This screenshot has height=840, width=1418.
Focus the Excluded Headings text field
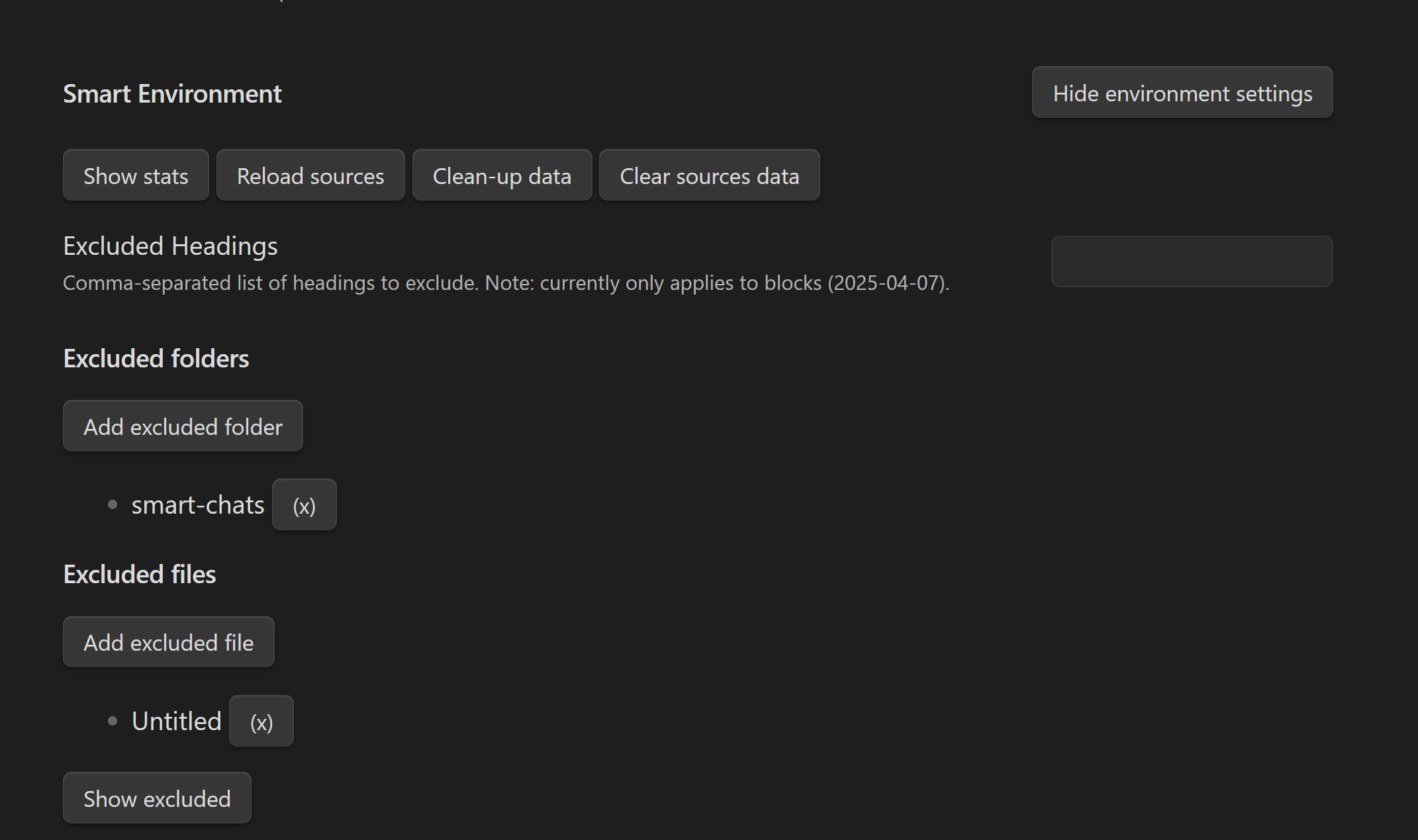(1191, 261)
